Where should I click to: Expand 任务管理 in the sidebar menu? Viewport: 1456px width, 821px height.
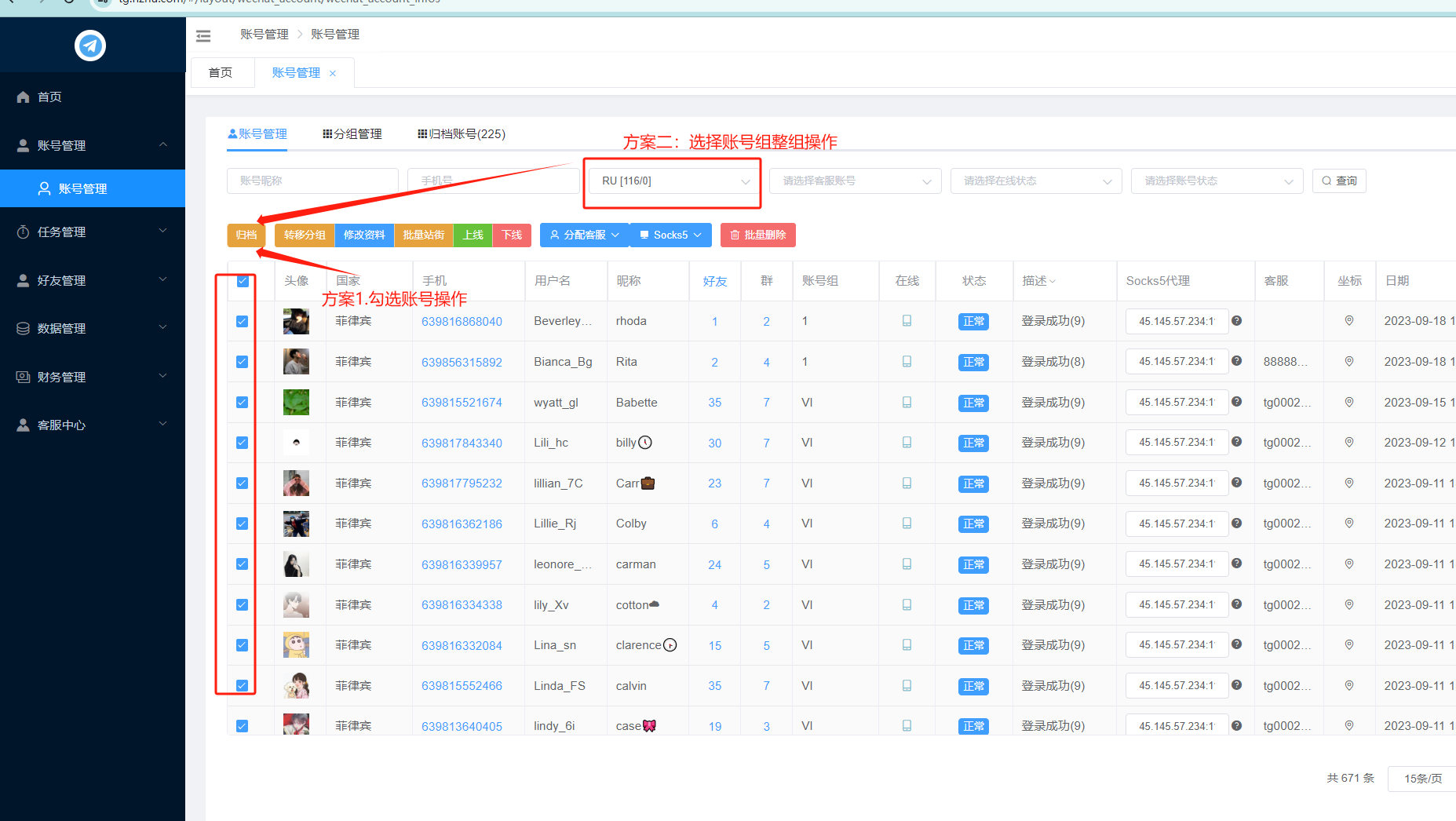(x=92, y=232)
